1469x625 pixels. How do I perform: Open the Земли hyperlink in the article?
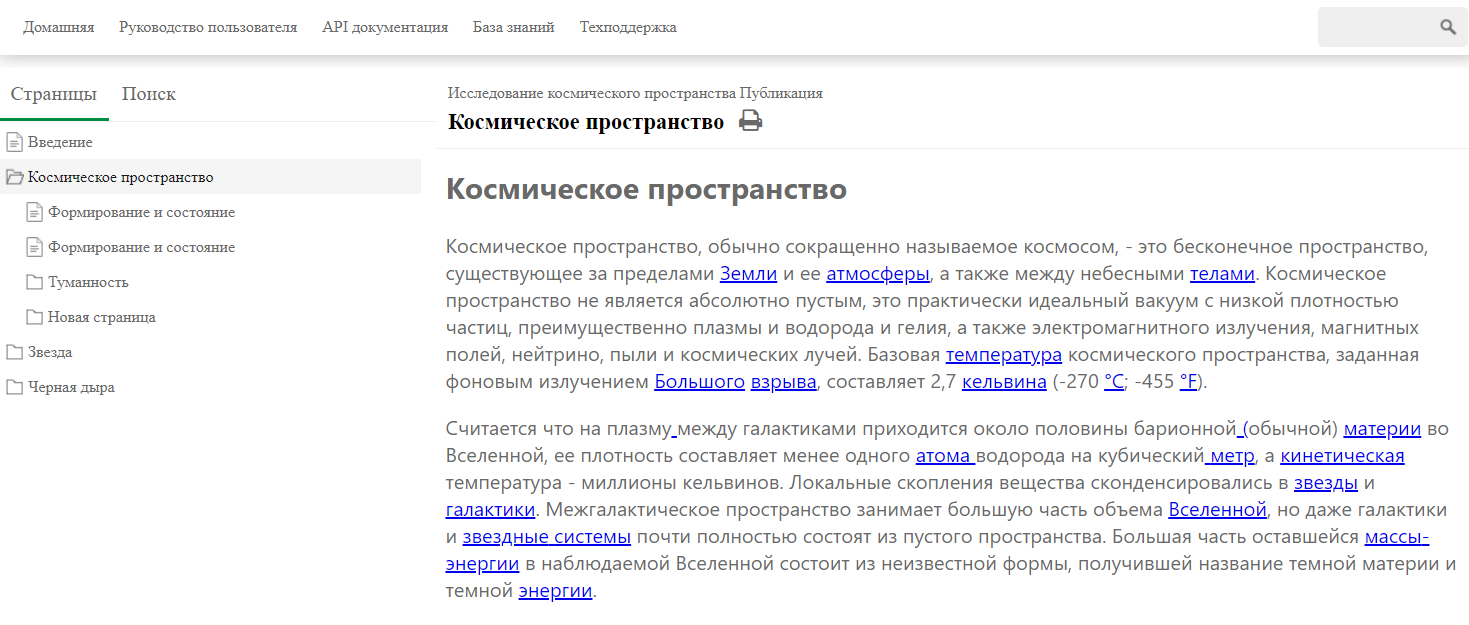(747, 272)
